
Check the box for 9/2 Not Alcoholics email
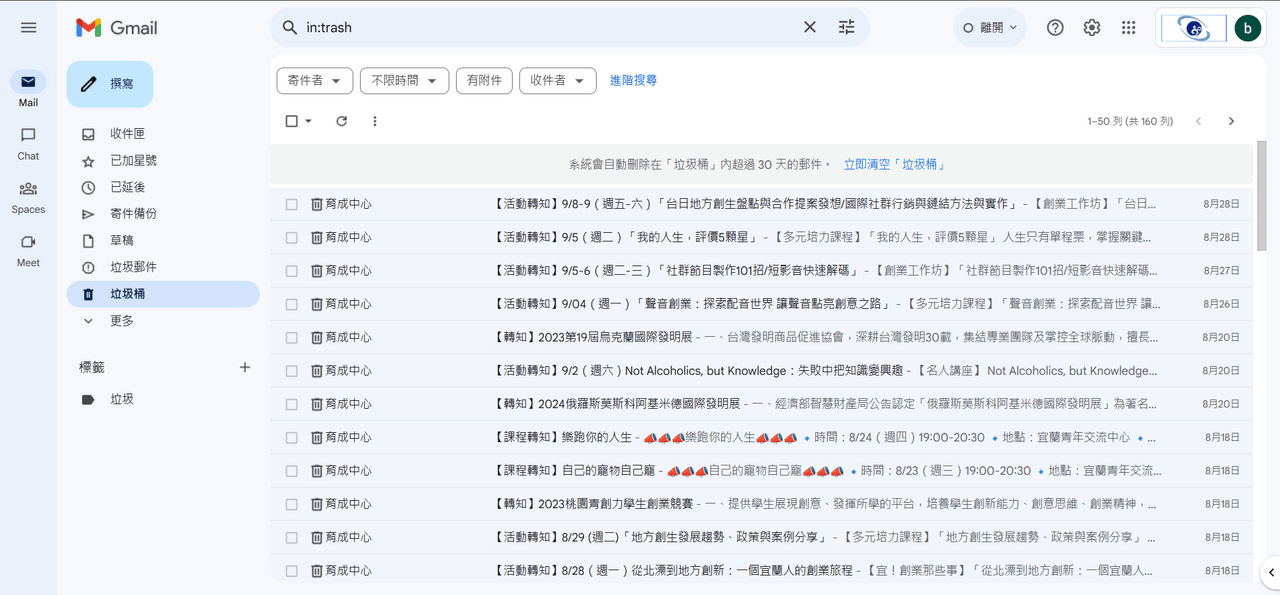(x=292, y=371)
